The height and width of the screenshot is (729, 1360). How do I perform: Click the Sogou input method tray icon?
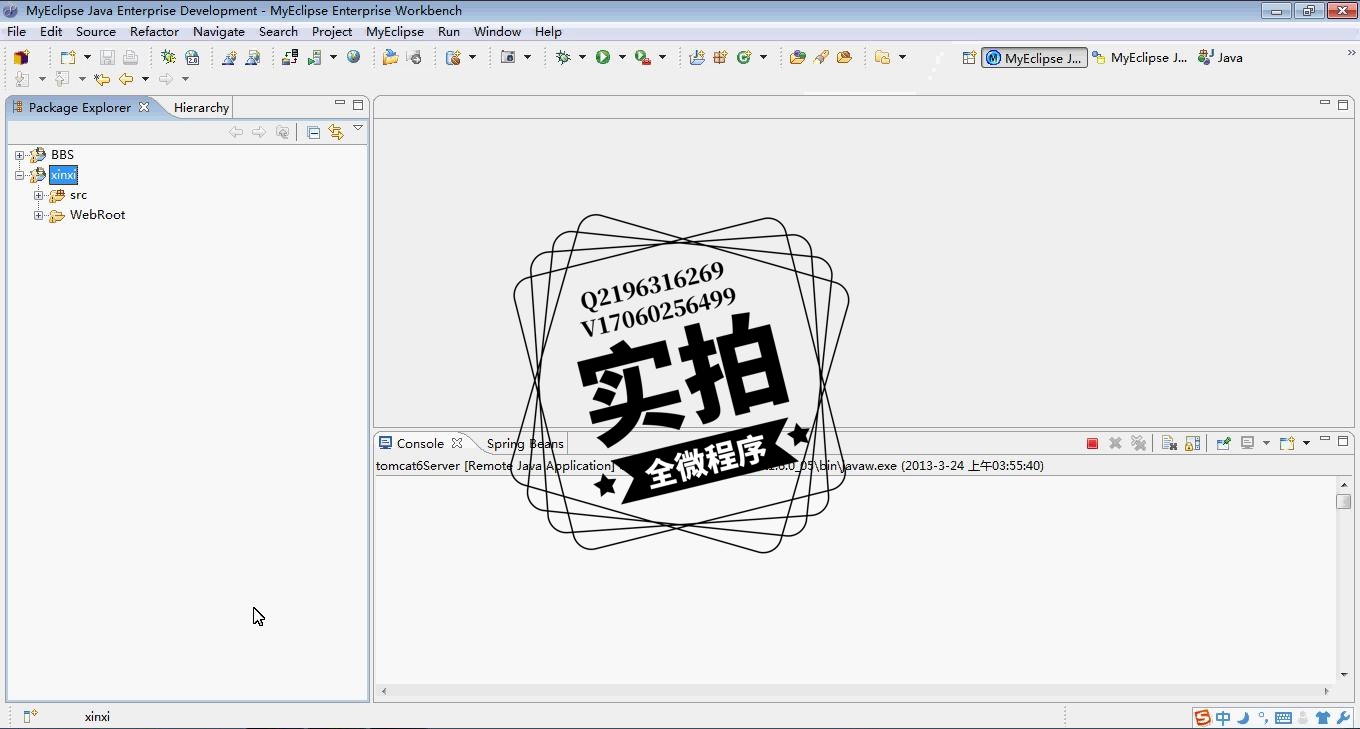point(1201,718)
